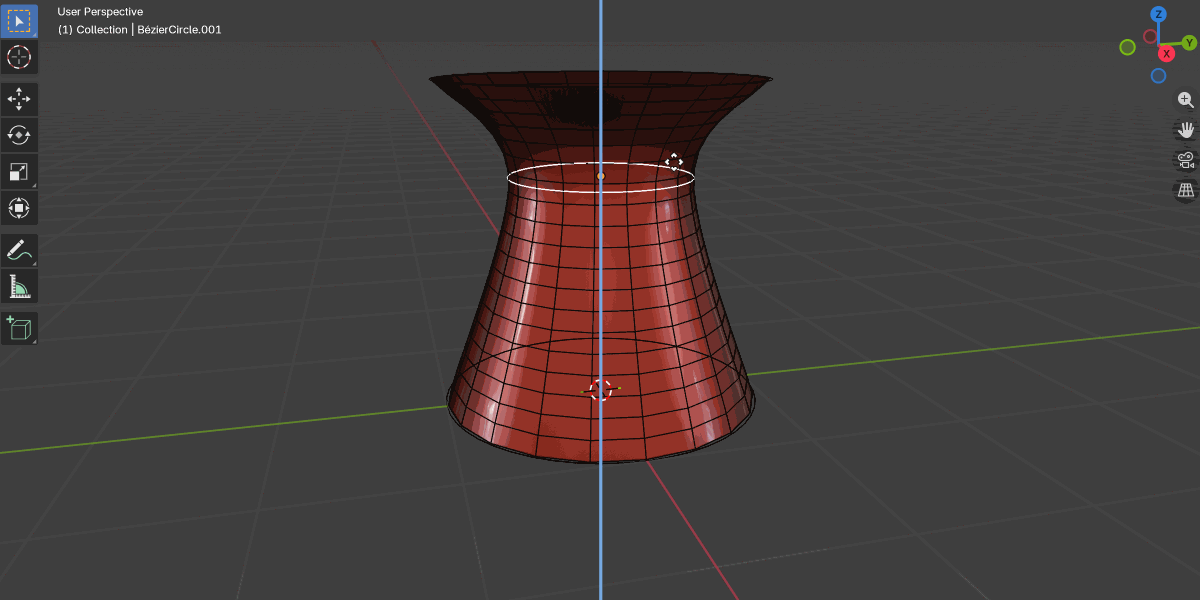Activate the Add Cube tool
The width and height of the screenshot is (1200, 600).
(x=19, y=328)
